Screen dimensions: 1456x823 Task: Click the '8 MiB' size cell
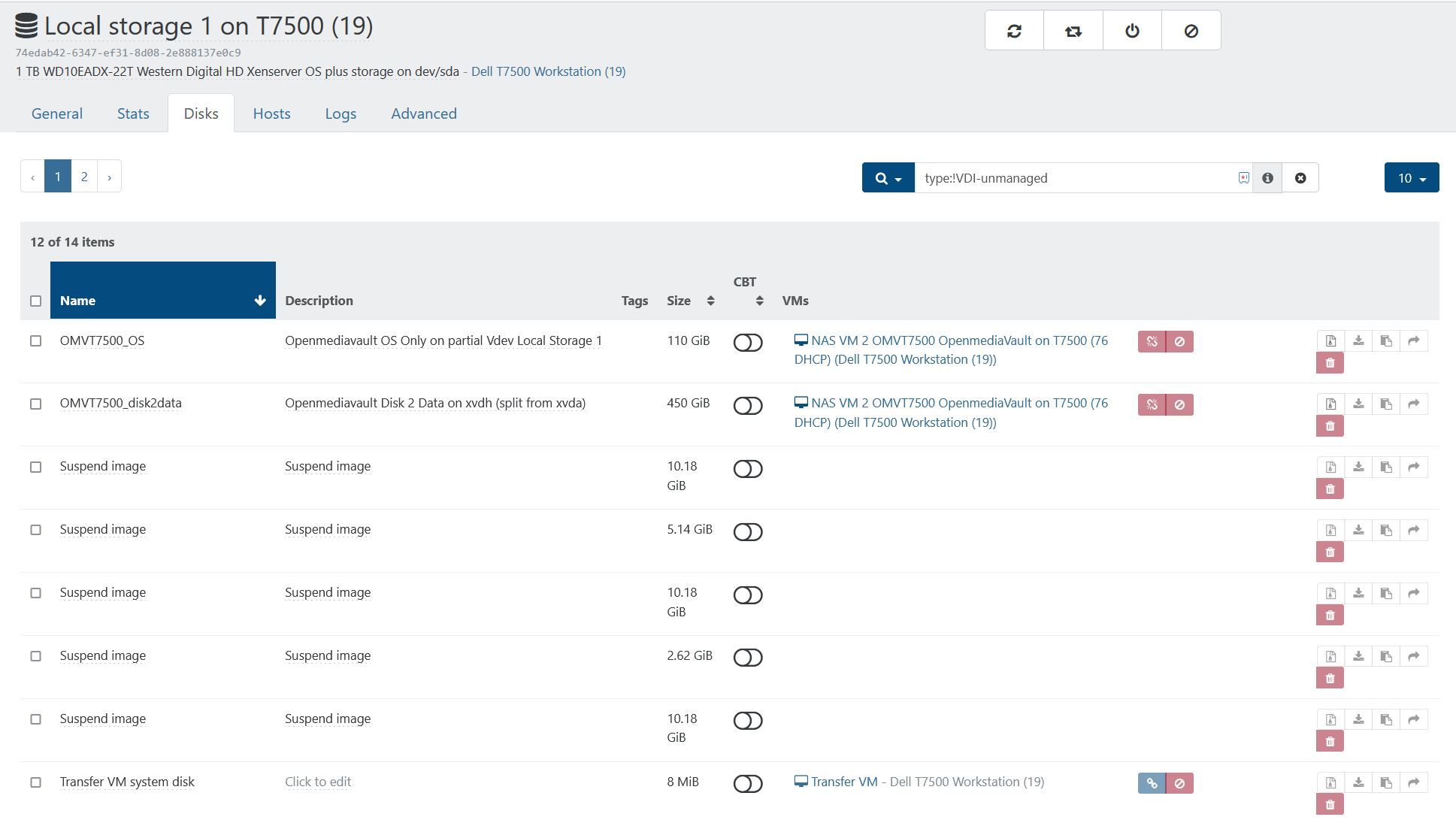pyautogui.click(x=683, y=782)
